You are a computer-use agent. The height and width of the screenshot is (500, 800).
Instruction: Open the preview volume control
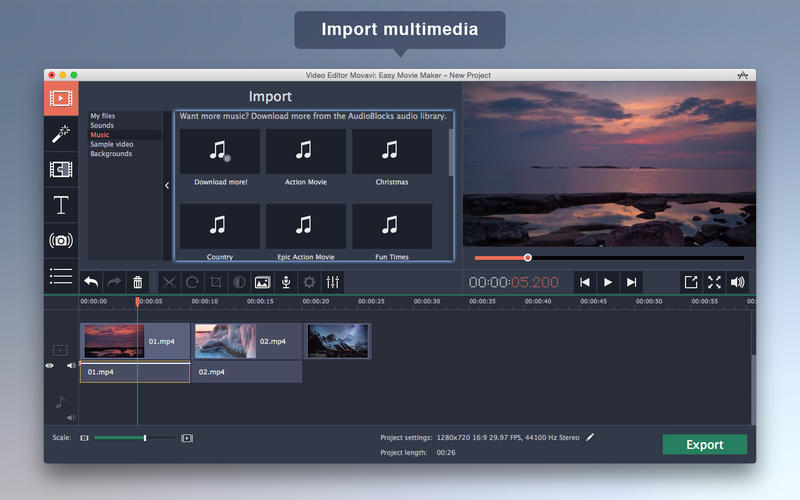click(738, 283)
